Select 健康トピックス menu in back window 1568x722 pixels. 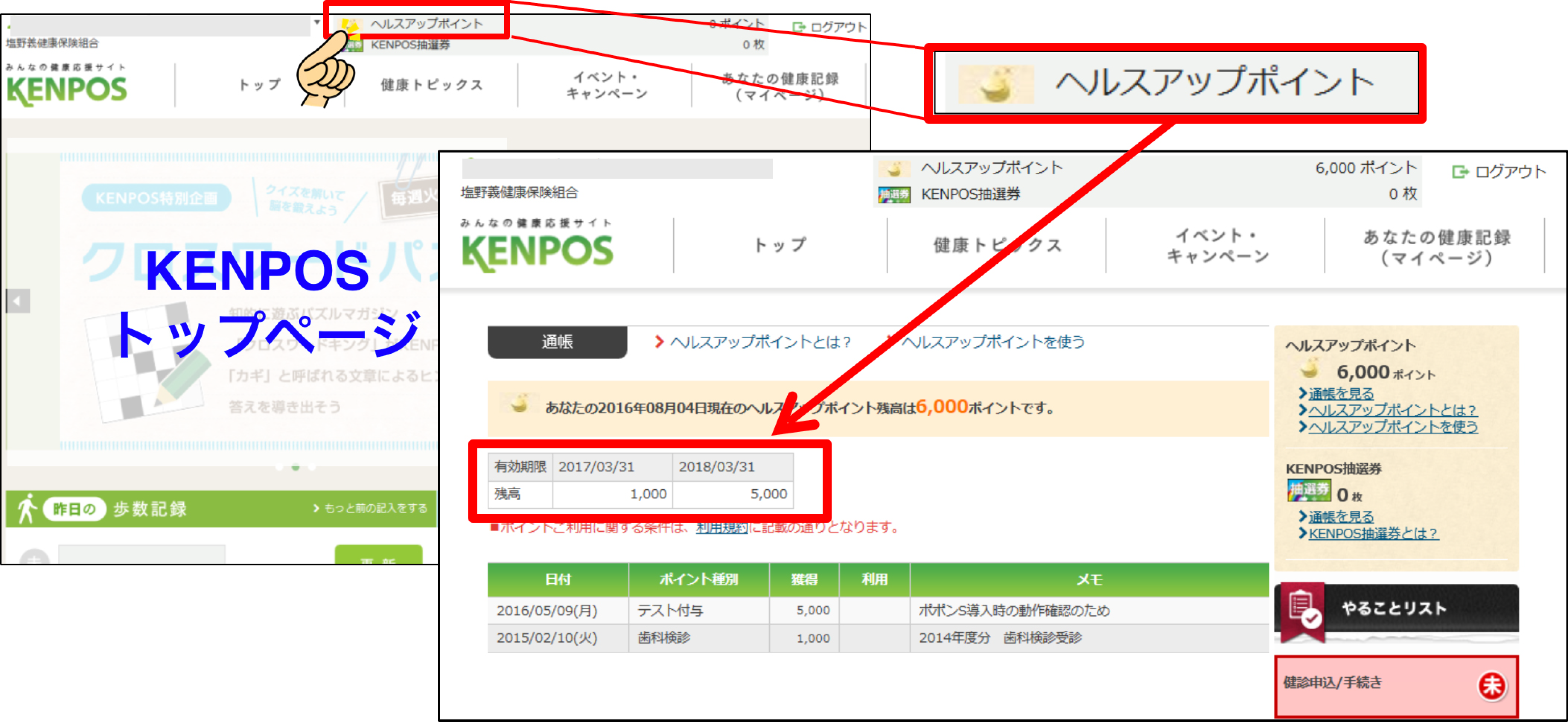(x=432, y=85)
